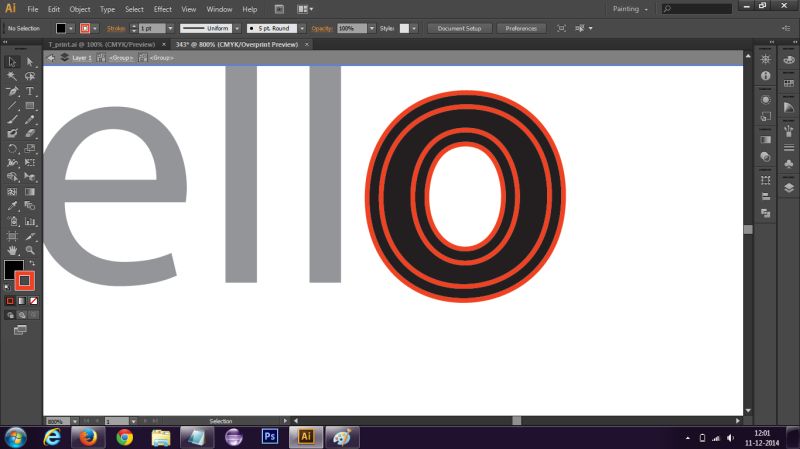Select the Shape Builder tool
Viewport: 800px width, 449px height.
pos(12,177)
